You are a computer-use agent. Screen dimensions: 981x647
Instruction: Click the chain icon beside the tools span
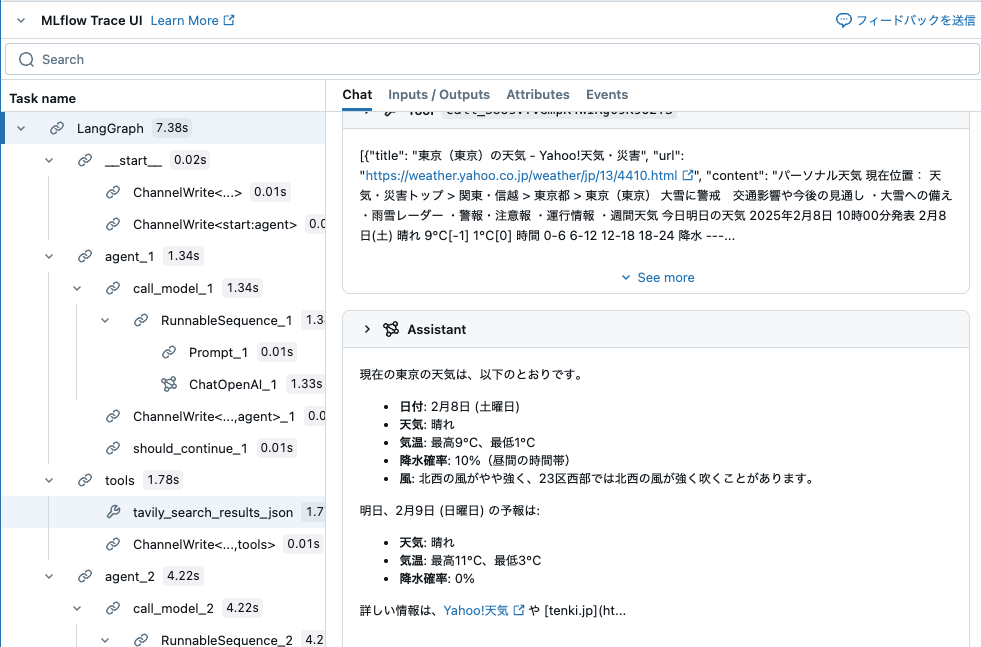point(85,479)
